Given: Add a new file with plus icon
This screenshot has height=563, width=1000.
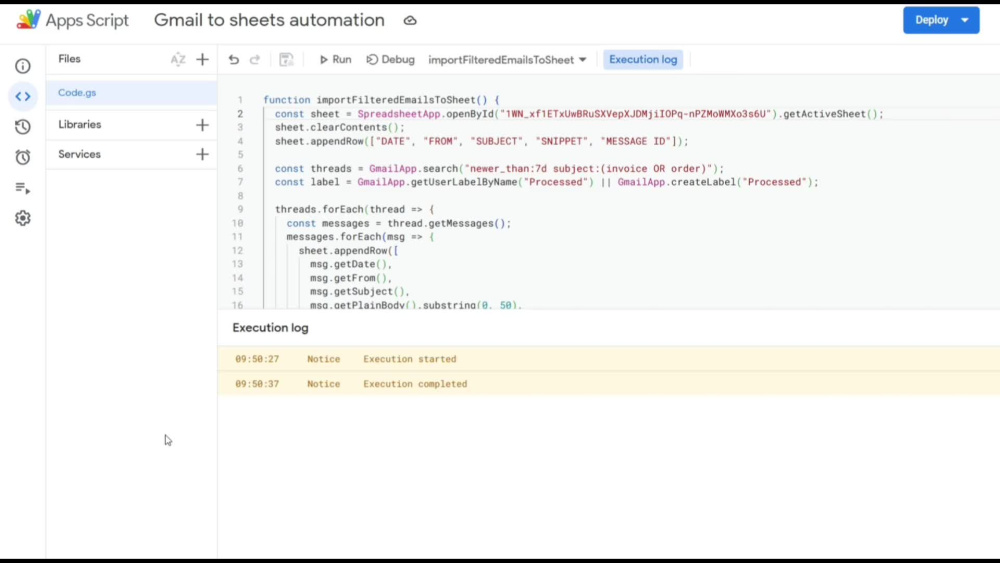Looking at the screenshot, I should 202,59.
